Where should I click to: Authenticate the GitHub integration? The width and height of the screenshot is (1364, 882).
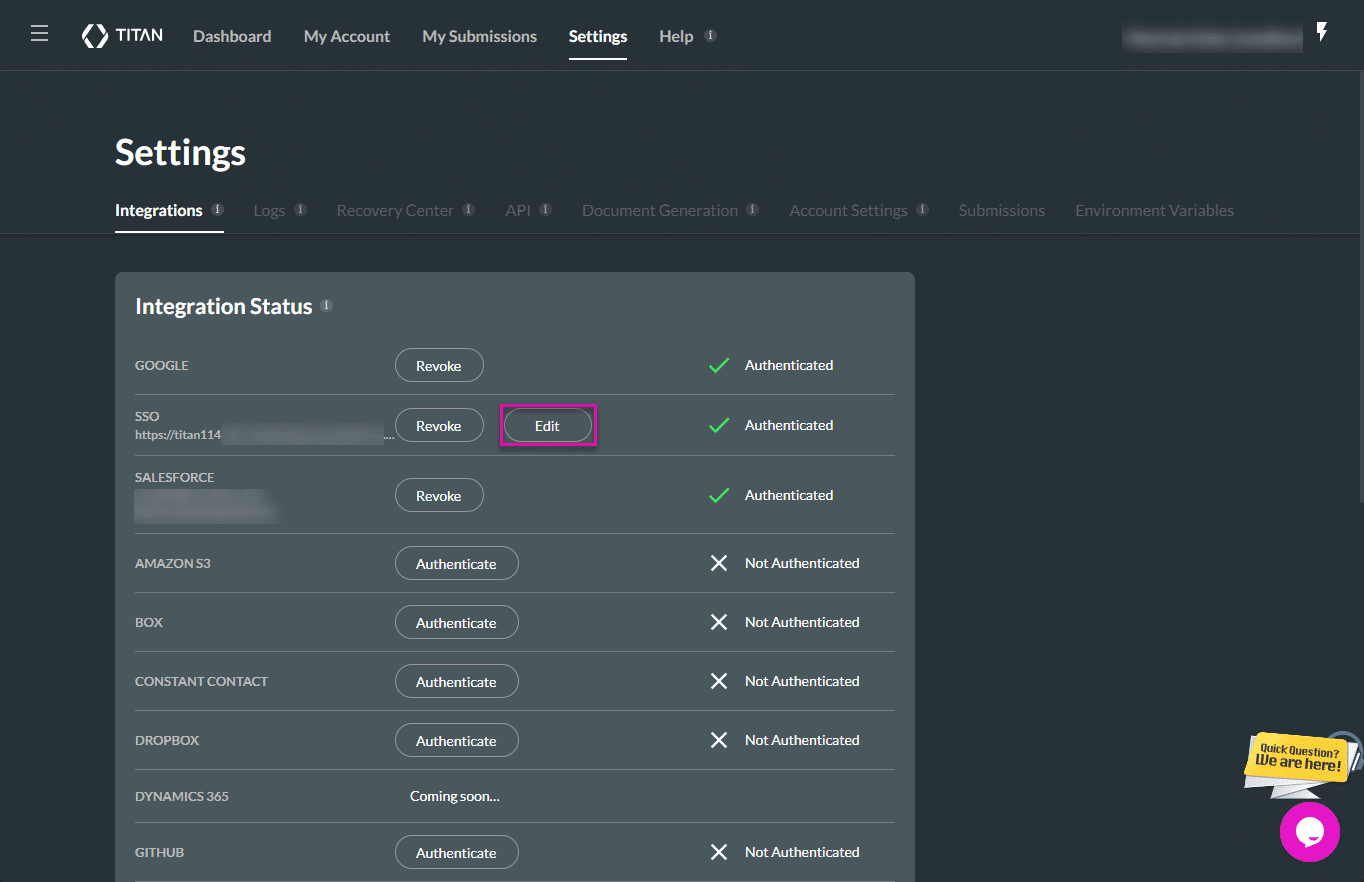coord(456,852)
